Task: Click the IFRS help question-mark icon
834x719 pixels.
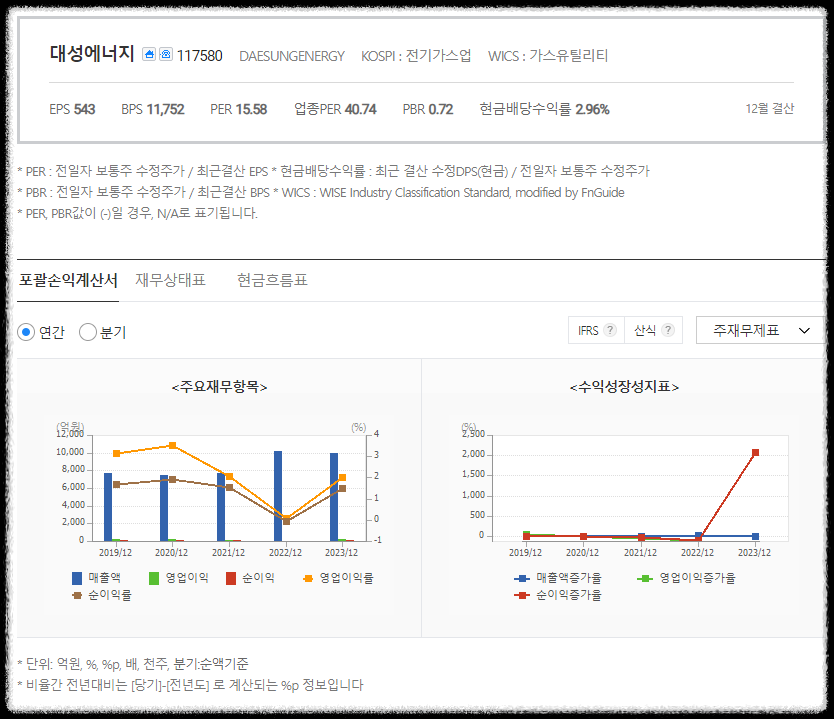Action: click(x=610, y=330)
